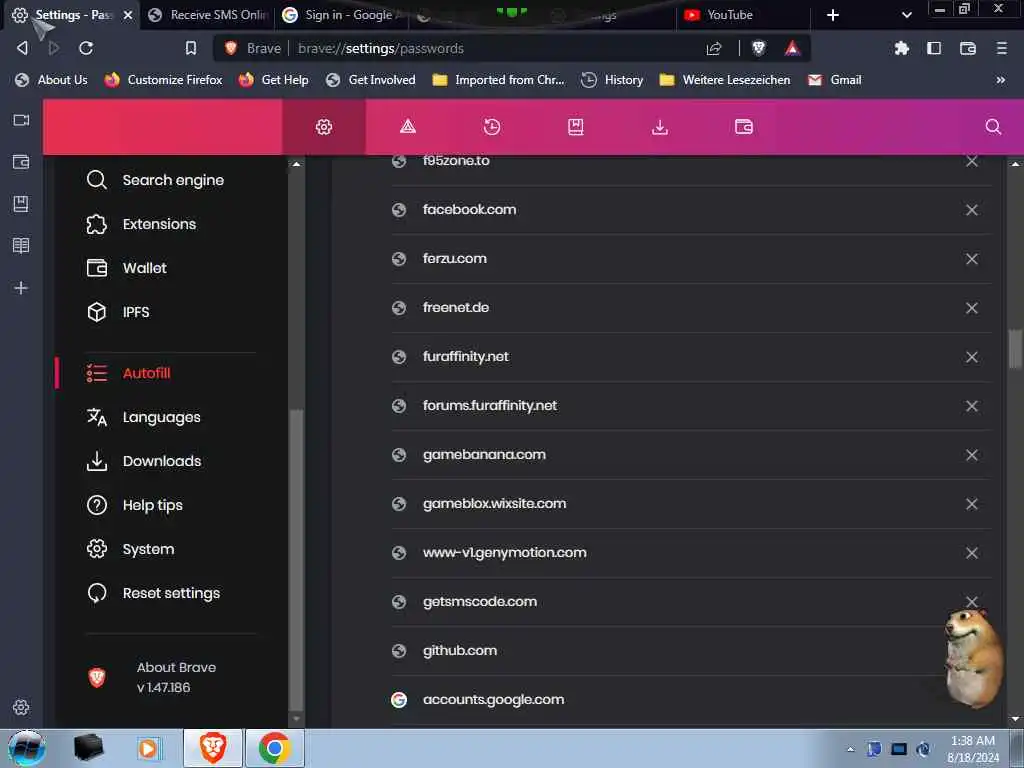
Task: Open a new tab with plus button
Action: [833, 14]
